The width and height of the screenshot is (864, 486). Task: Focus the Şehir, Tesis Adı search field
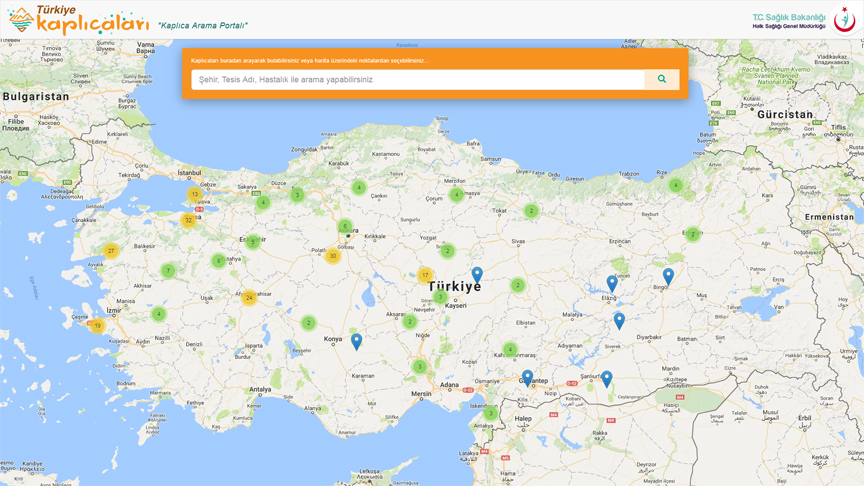(418, 79)
